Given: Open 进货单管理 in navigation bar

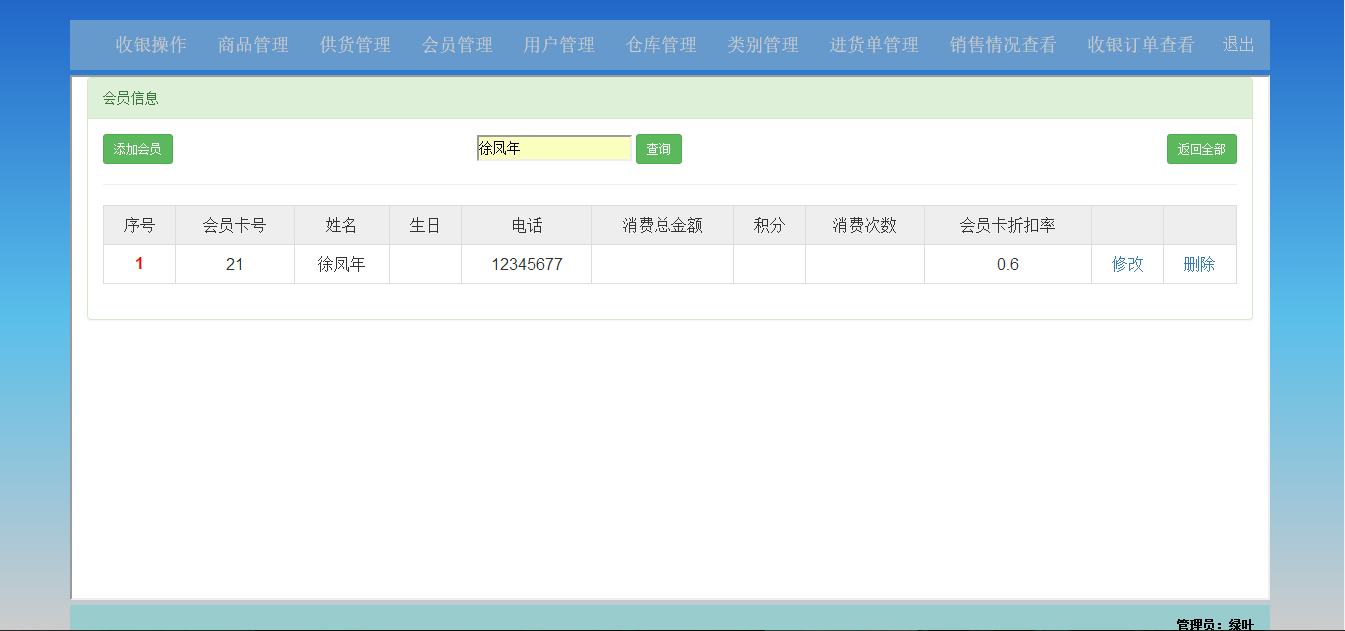Looking at the screenshot, I should 874,45.
